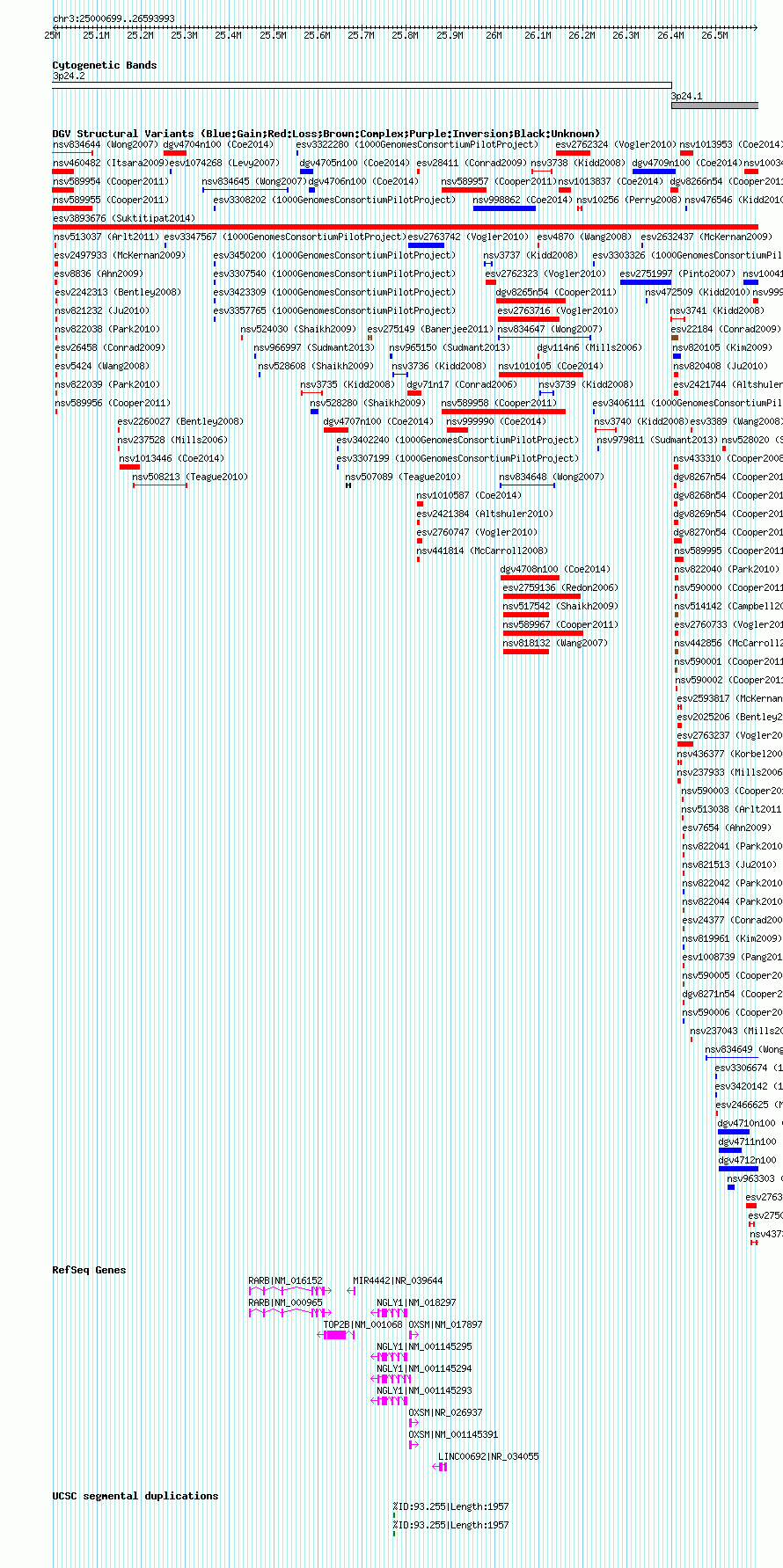Select the 3p24.2 cytogenetic band
Image resolution: width=783 pixels, height=1568 pixels.
coord(362,85)
